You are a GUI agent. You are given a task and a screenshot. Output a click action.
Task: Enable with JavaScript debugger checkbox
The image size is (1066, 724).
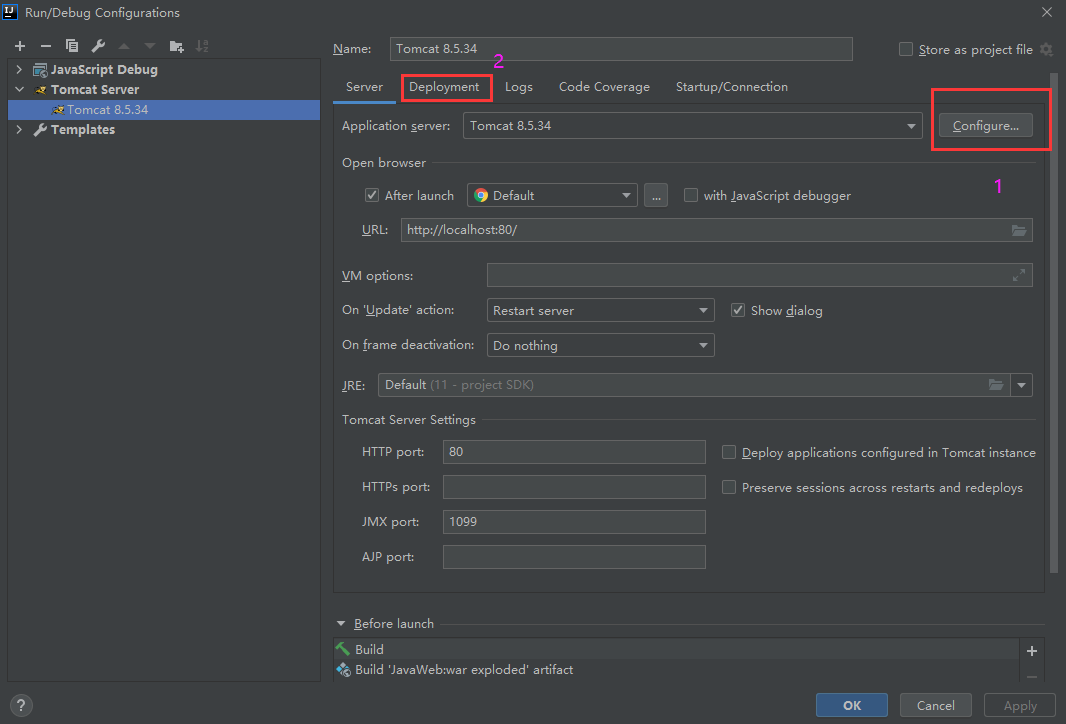click(x=691, y=196)
